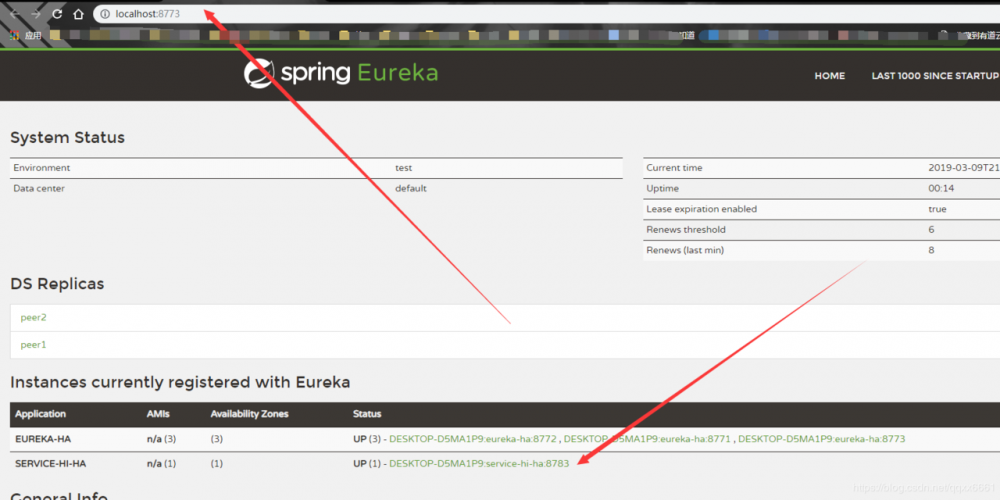1000x500 pixels.
Task: Select the SERVICE-HI-HA application cell
Action: pyautogui.click(x=50, y=464)
